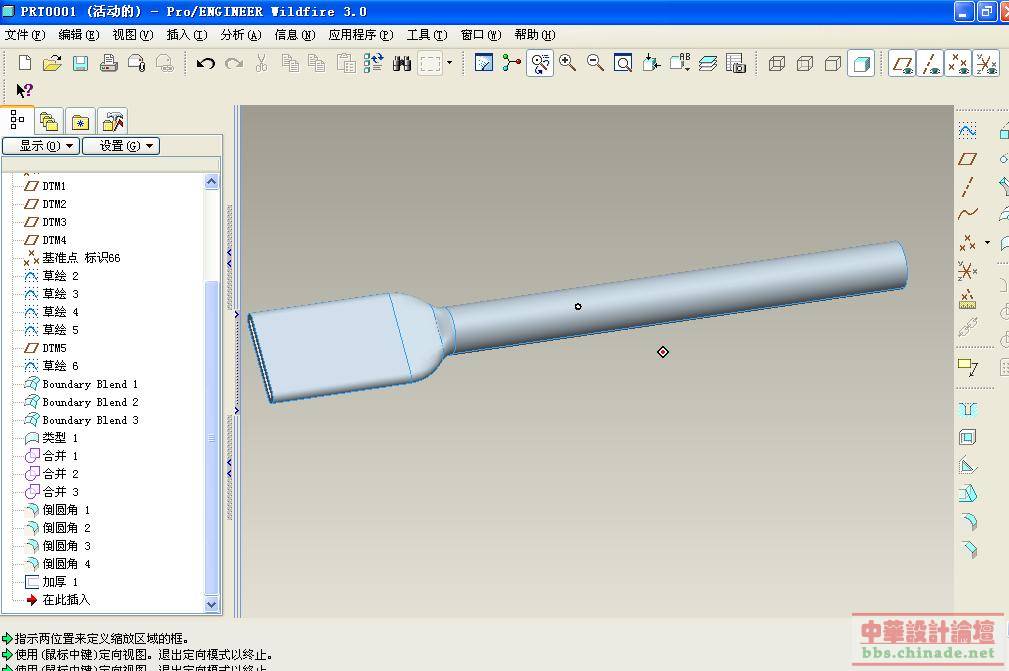Open the 设置 dropdown in model tree
Viewport: 1009px width, 671px height.
(121, 146)
